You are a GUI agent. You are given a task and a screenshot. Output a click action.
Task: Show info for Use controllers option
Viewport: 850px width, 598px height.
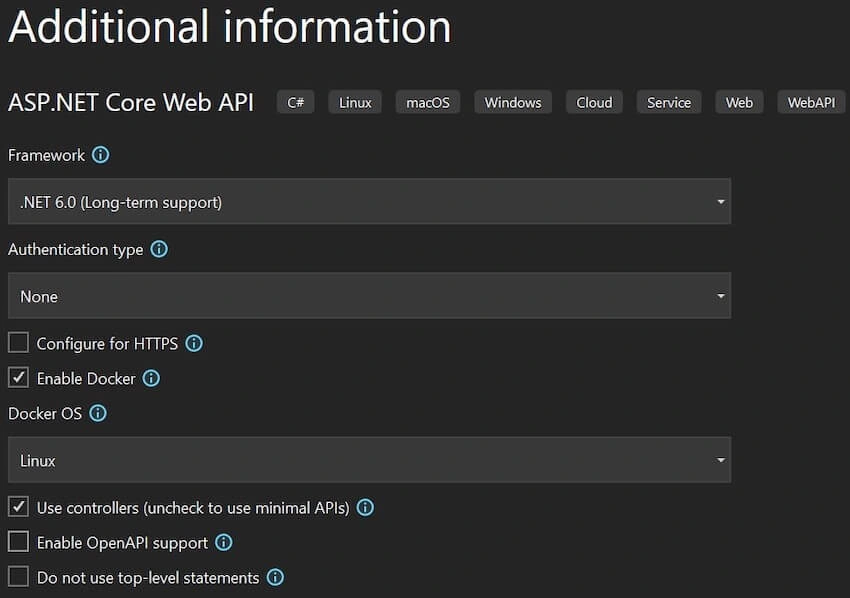tap(365, 507)
